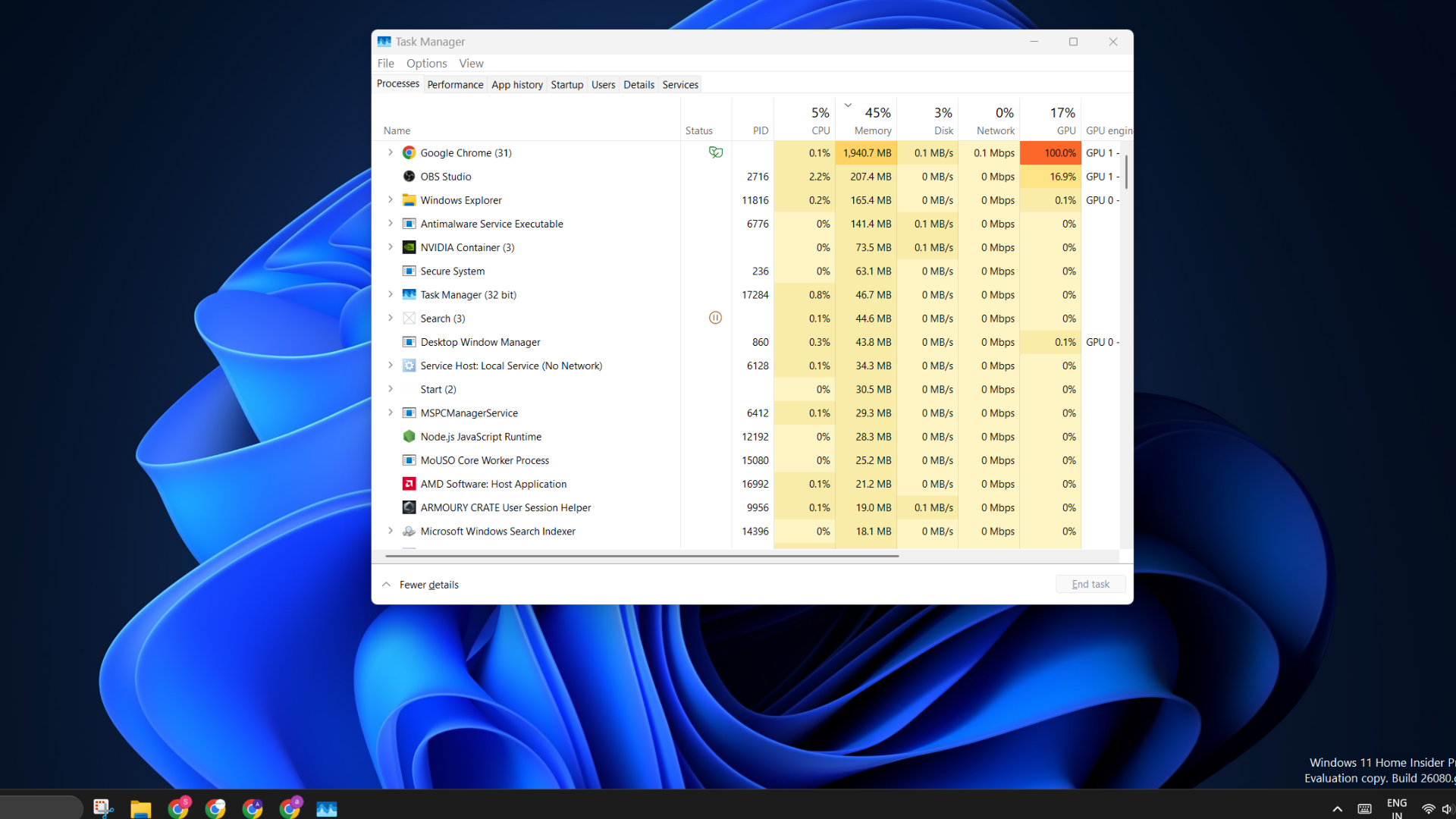This screenshot has width=1456, height=819.
Task: Switch to the Startup tab
Action: (567, 84)
